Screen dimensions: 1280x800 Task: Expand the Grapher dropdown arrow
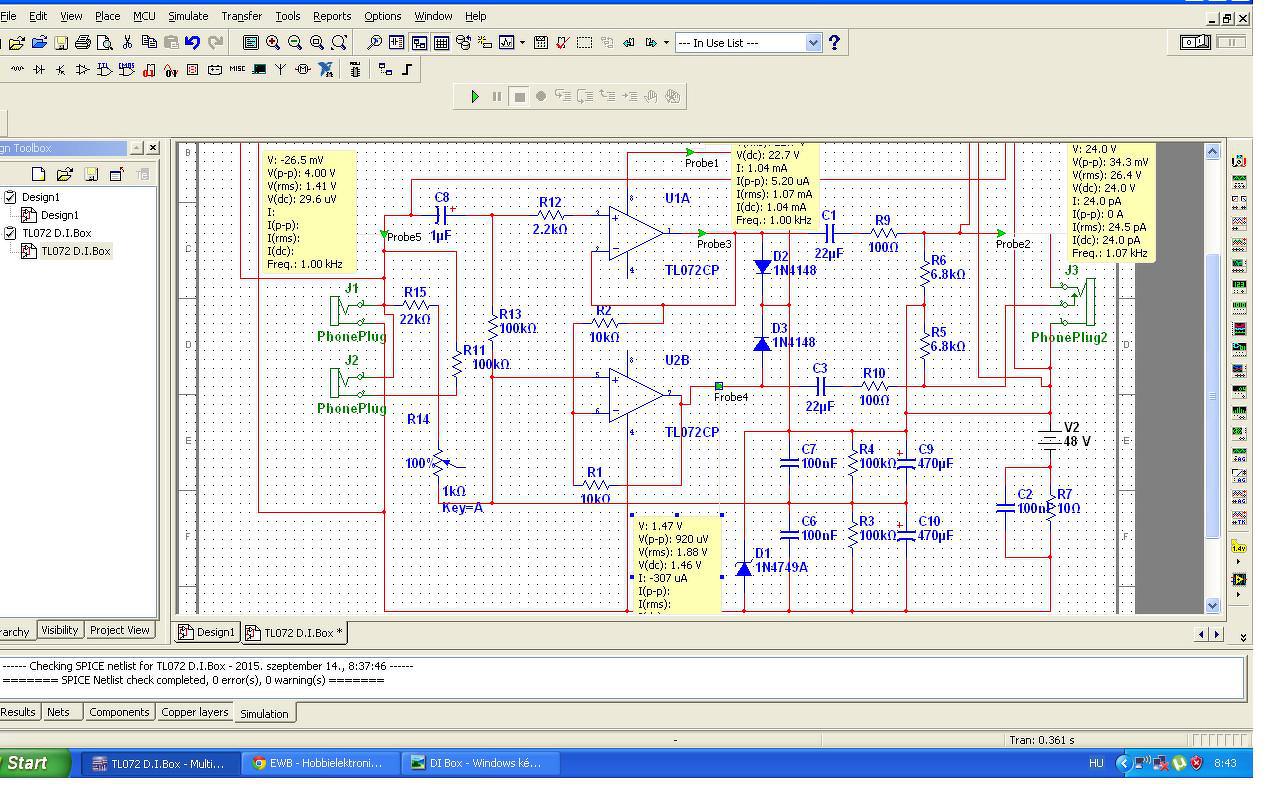click(x=522, y=43)
